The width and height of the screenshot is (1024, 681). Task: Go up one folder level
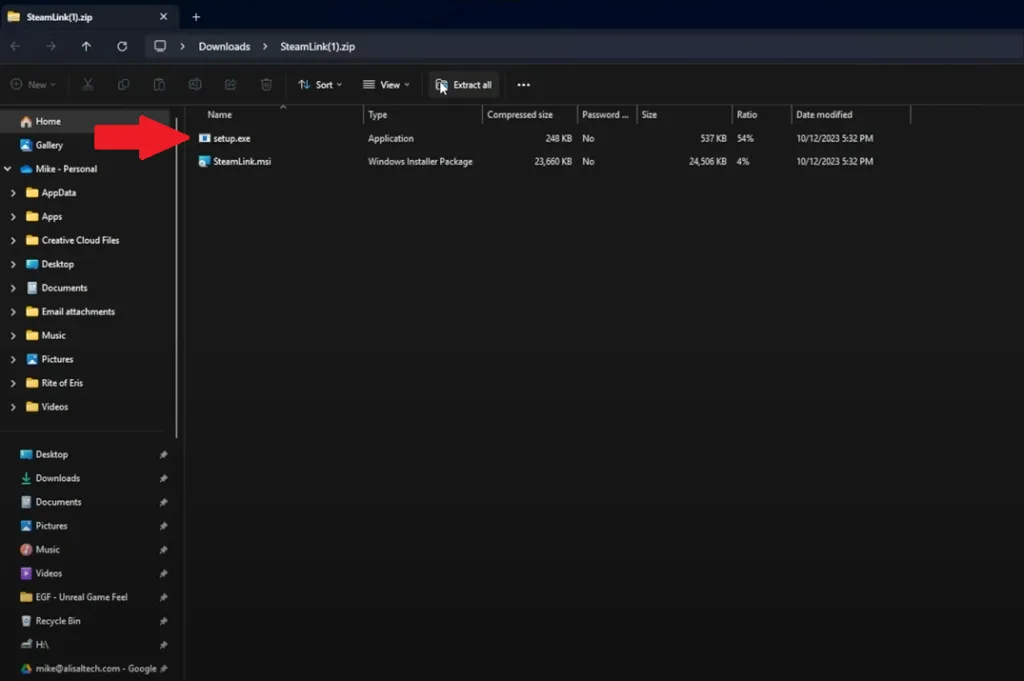[x=86, y=46]
